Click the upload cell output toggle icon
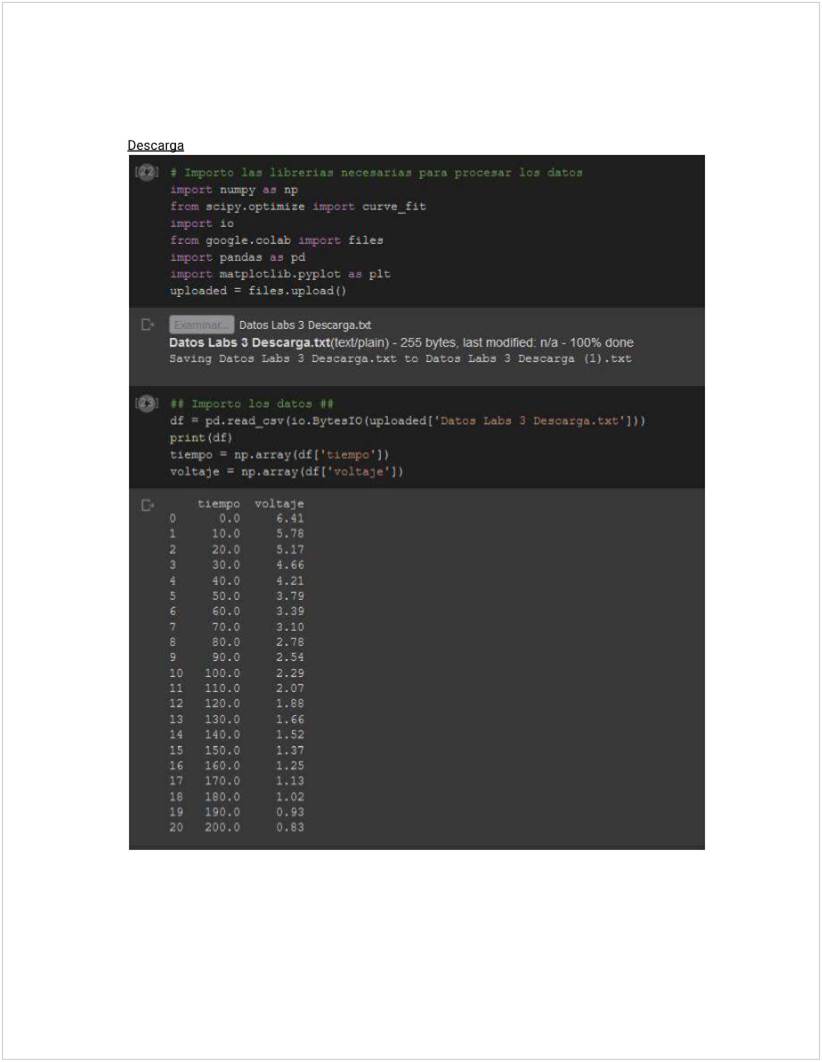This screenshot has height=1062, width=822. coord(147,324)
